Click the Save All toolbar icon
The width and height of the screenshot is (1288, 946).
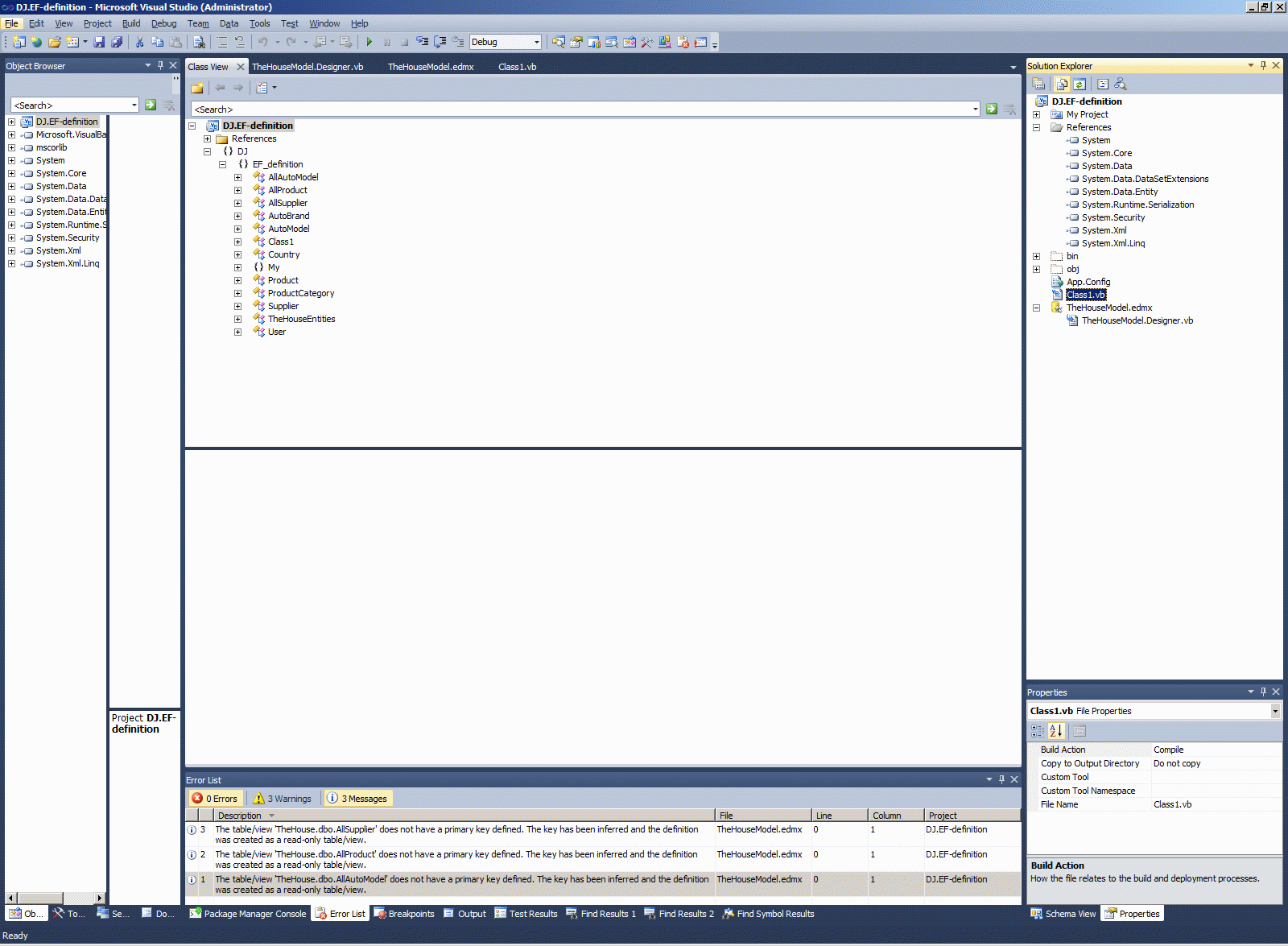pos(117,42)
